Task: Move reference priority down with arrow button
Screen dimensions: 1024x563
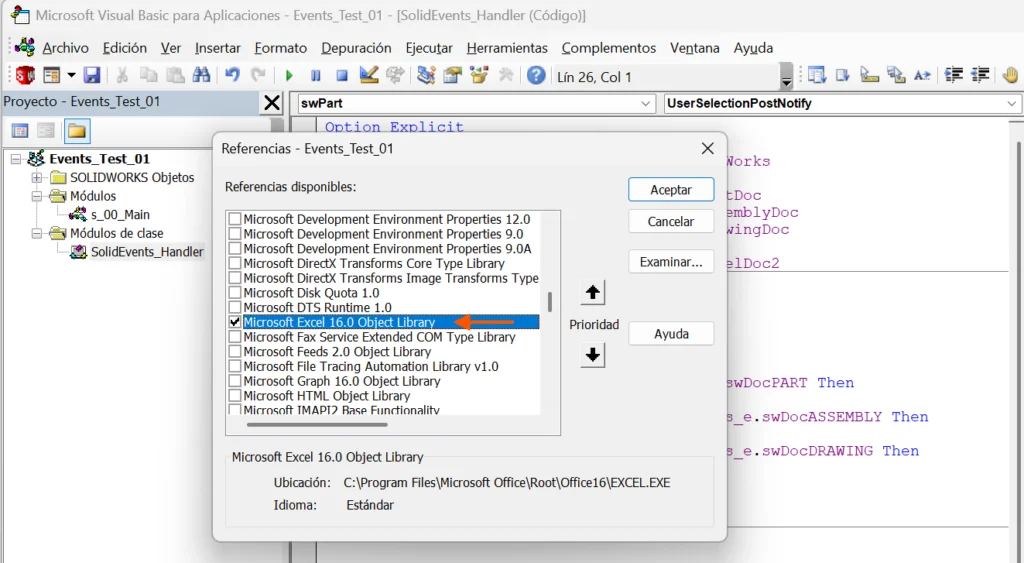Action: [592, 355]
